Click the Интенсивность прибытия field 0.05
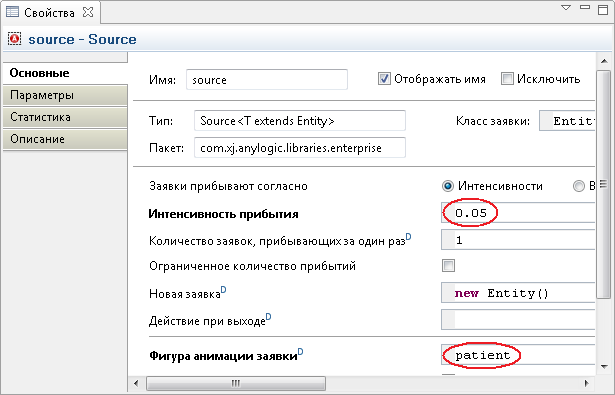Image resolution: width=615 pixels, height=395 pixels. click(518, 213)
